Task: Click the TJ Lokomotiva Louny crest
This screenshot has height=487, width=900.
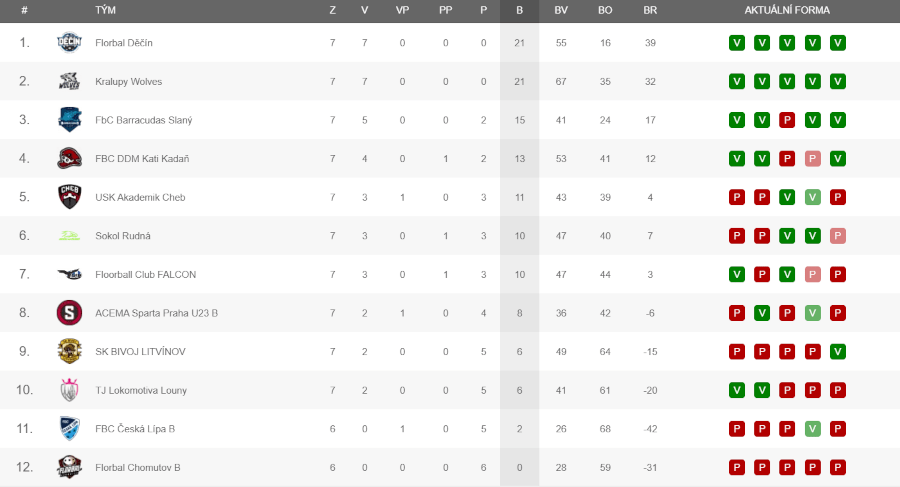Action: (x=69, y=390)
